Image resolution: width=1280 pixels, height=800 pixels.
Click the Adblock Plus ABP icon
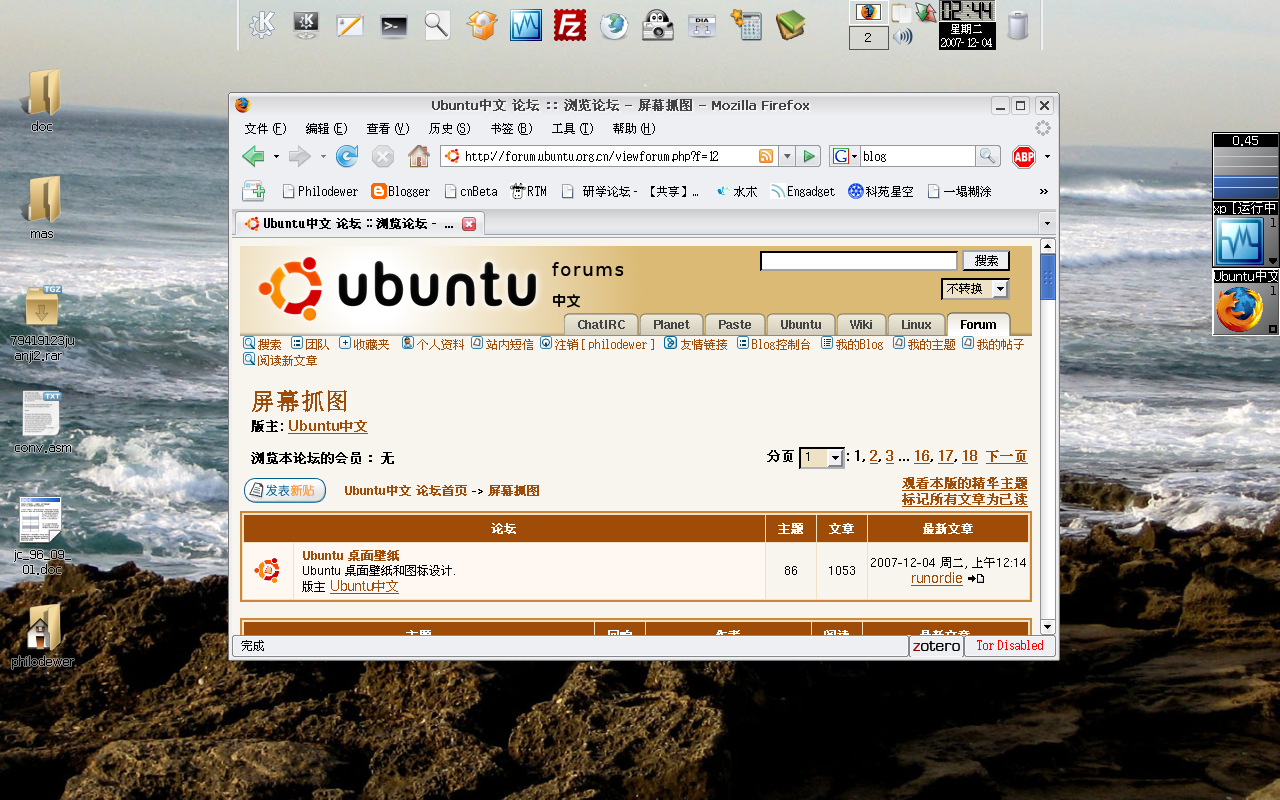click(x=1024, y=156)
